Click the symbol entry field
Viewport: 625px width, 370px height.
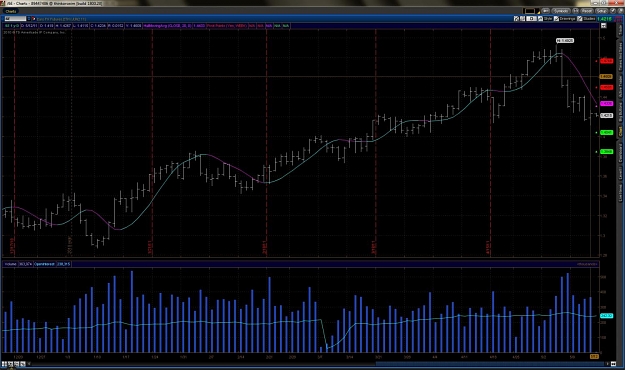[15, 19]
